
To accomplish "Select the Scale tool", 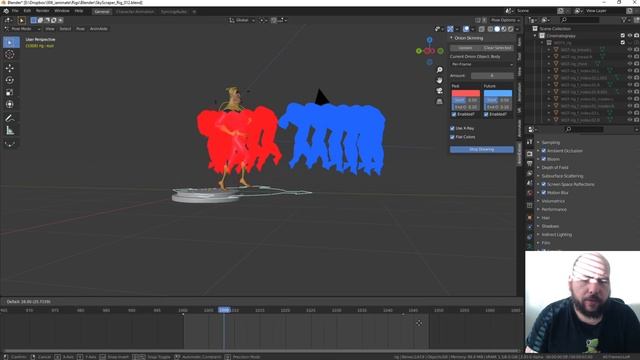I will (10, 92).
